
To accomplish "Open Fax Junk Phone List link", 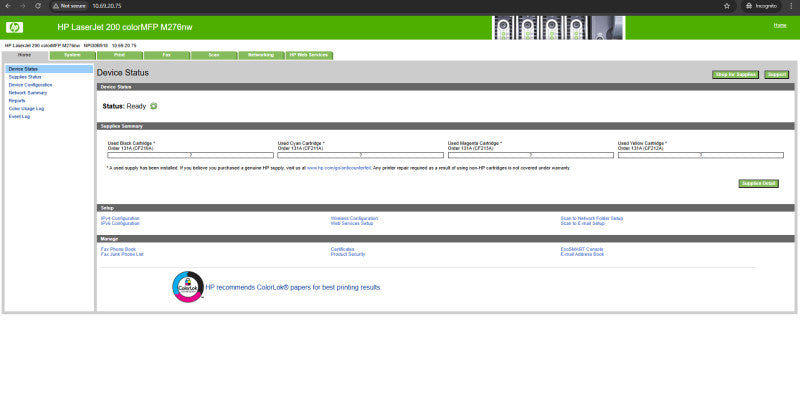I will pos(122,254).
